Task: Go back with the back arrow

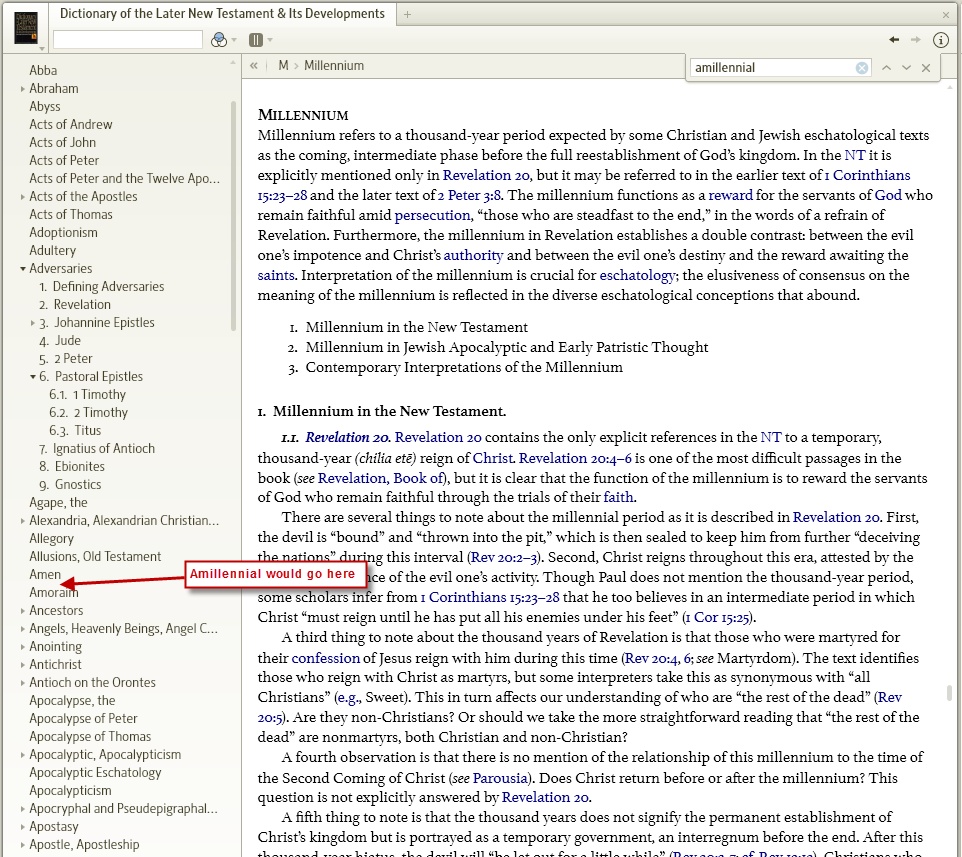Action: [894, 40]
